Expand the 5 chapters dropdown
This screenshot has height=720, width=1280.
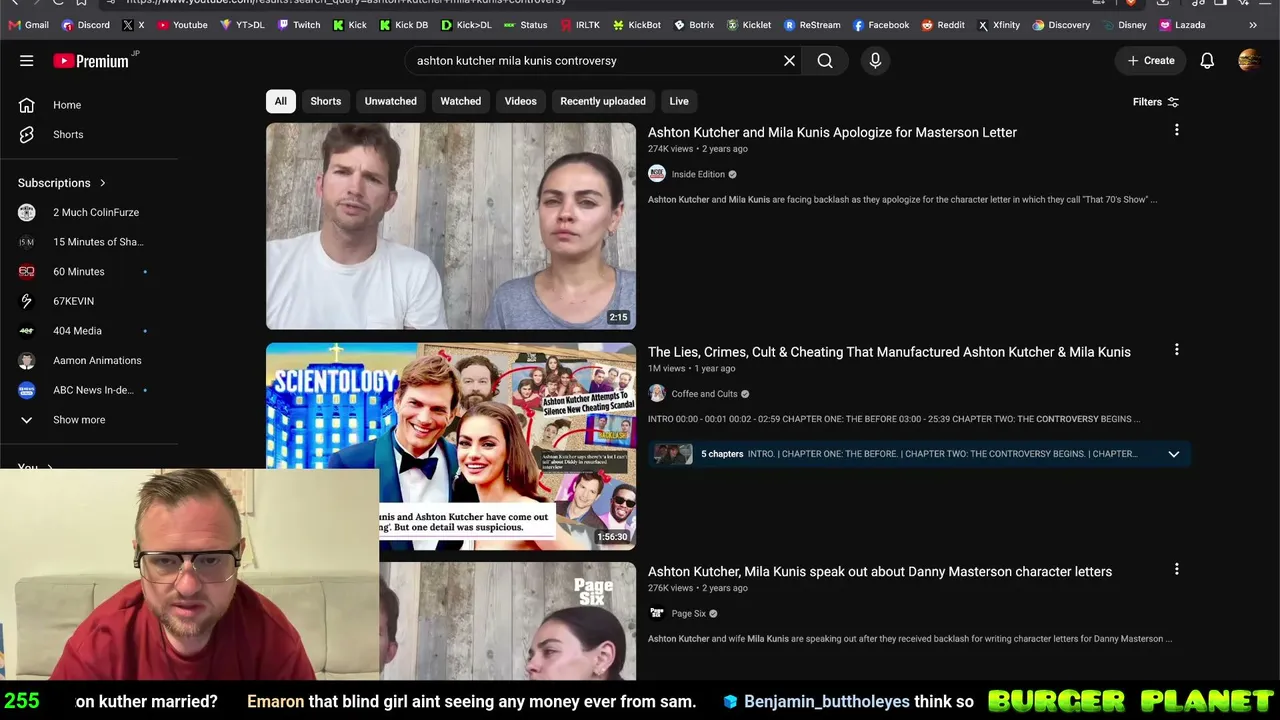(x=1174, y=454)
